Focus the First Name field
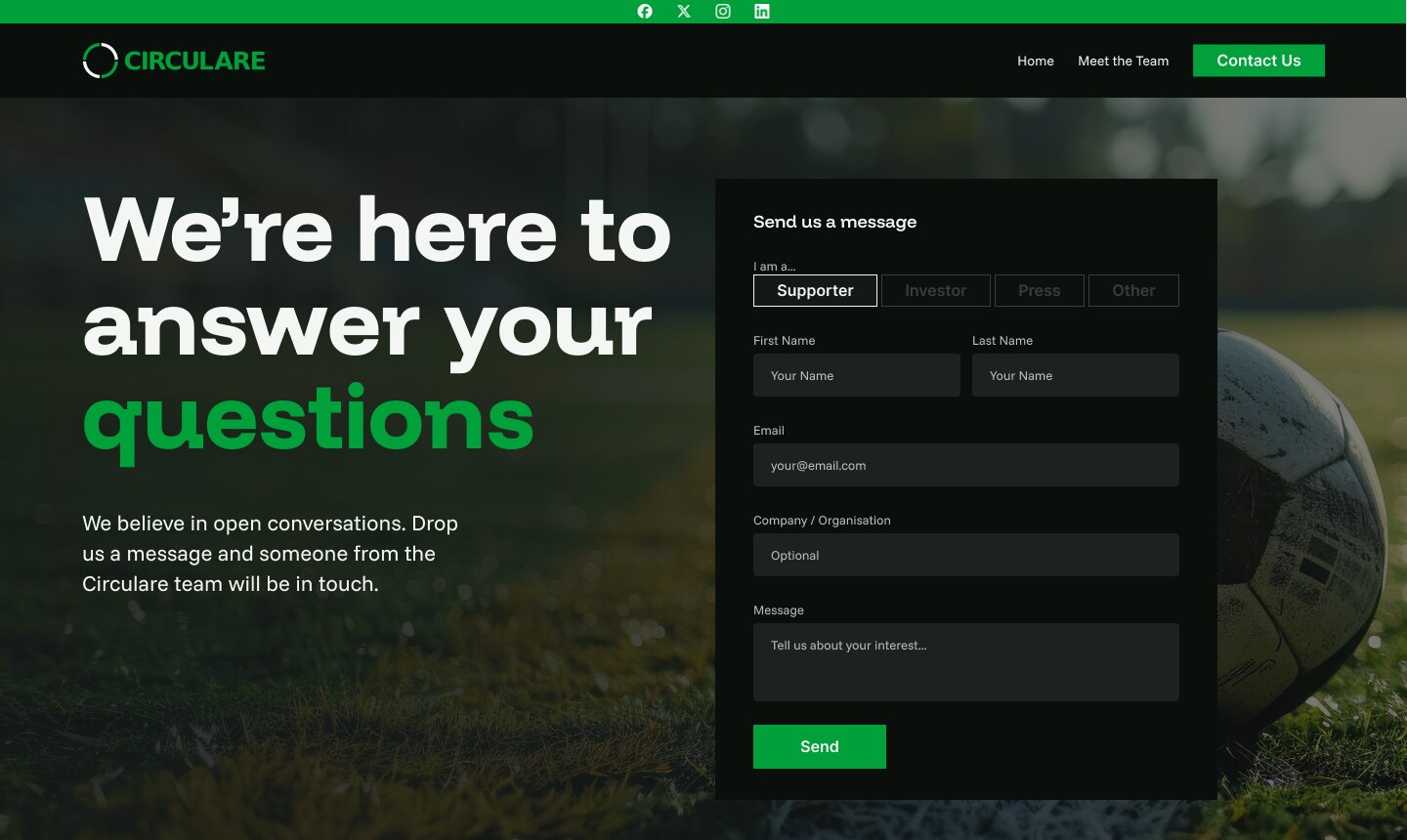Viewport: 1407px width, 840px height. click(857, 375)
